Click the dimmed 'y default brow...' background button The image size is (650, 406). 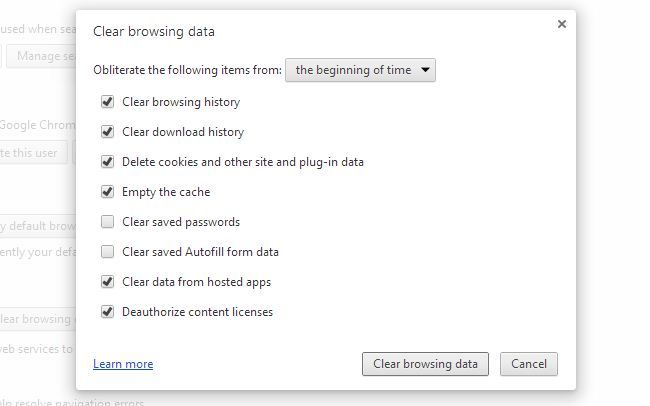pos(38,225)
